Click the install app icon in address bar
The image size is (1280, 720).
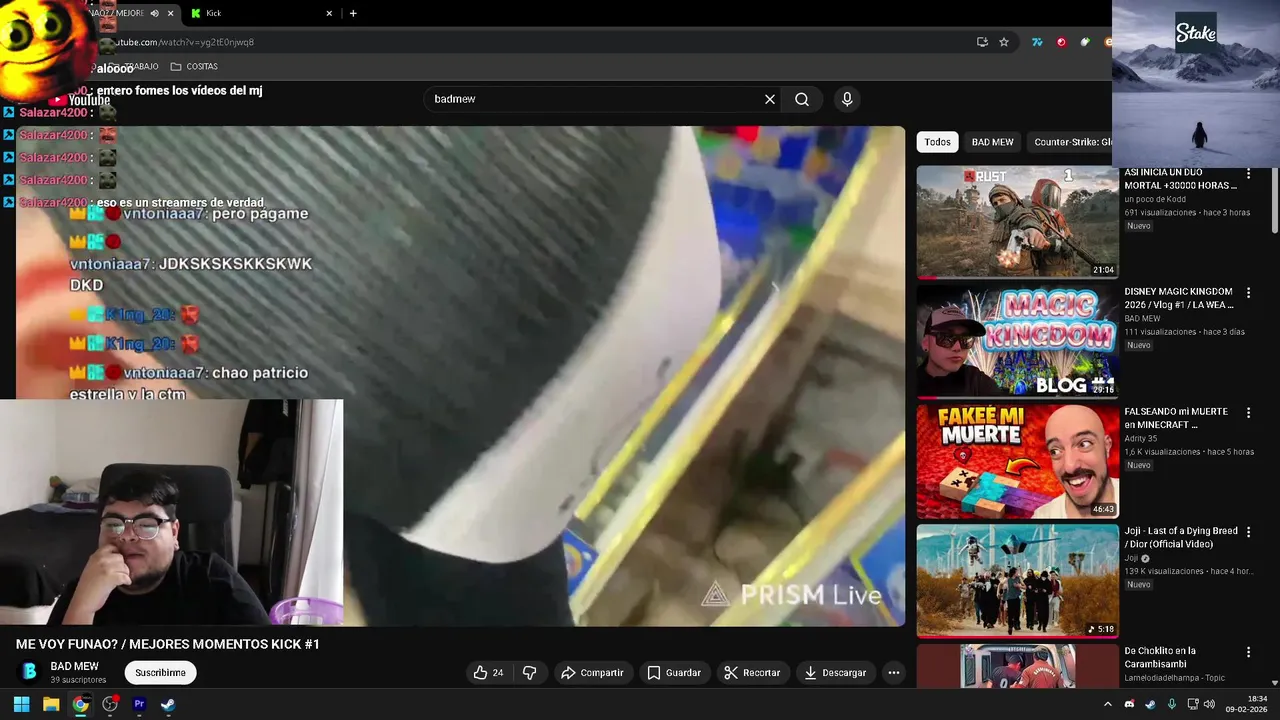[982, 42]
